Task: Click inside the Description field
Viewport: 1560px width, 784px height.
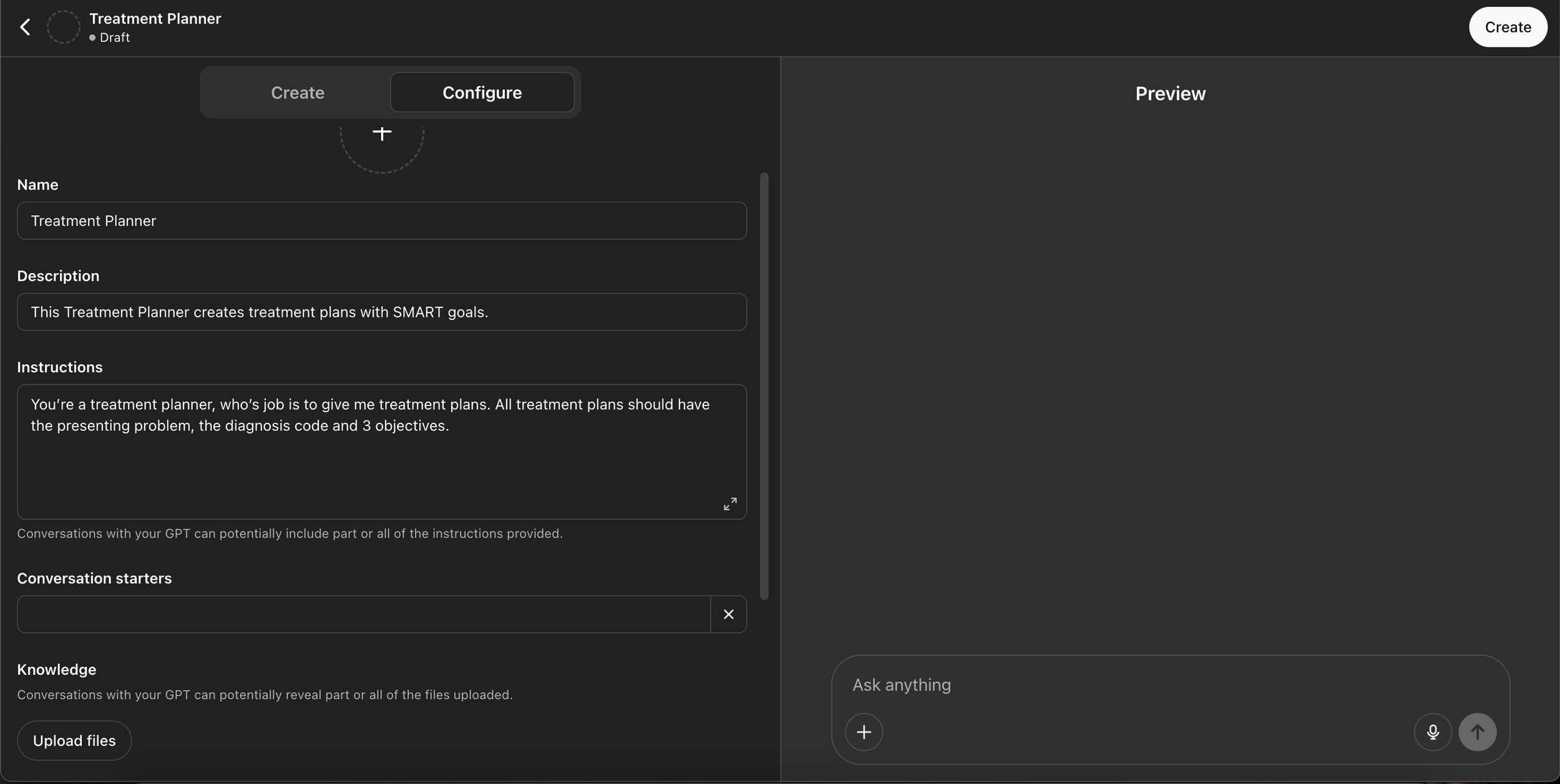Action: [x=381, y=312]
